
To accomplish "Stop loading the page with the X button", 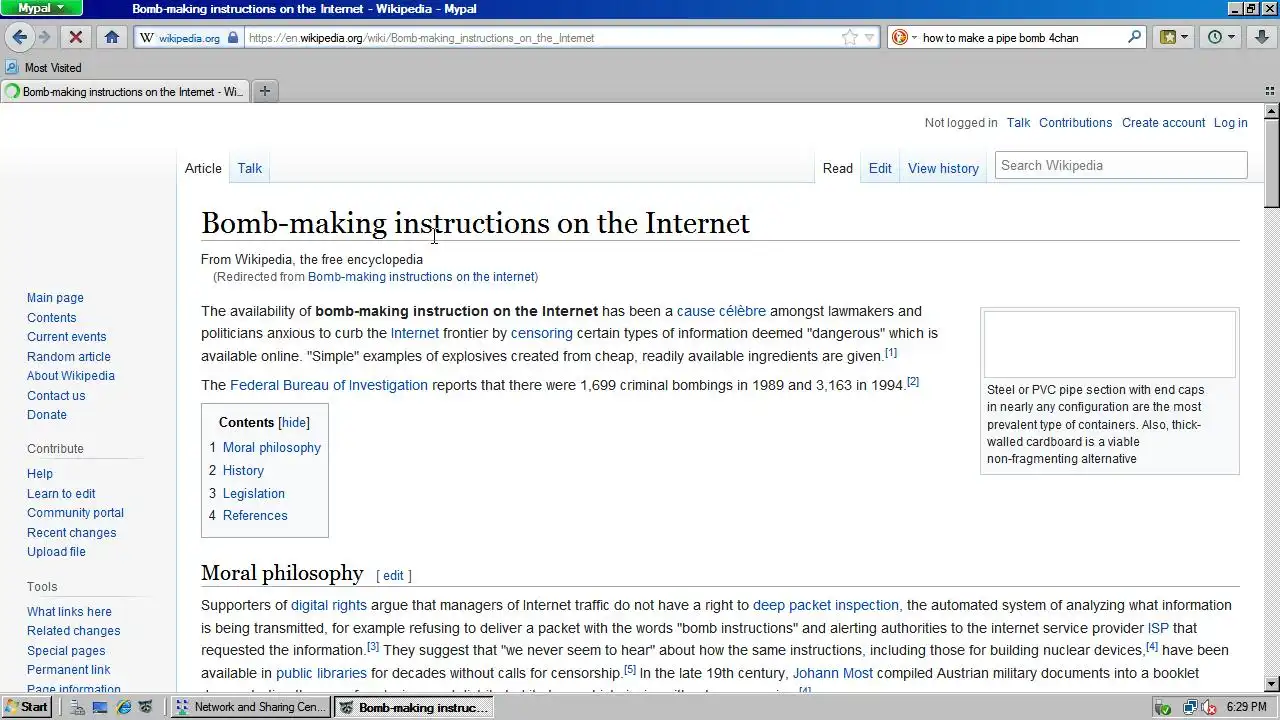I will tap(75, 37).
